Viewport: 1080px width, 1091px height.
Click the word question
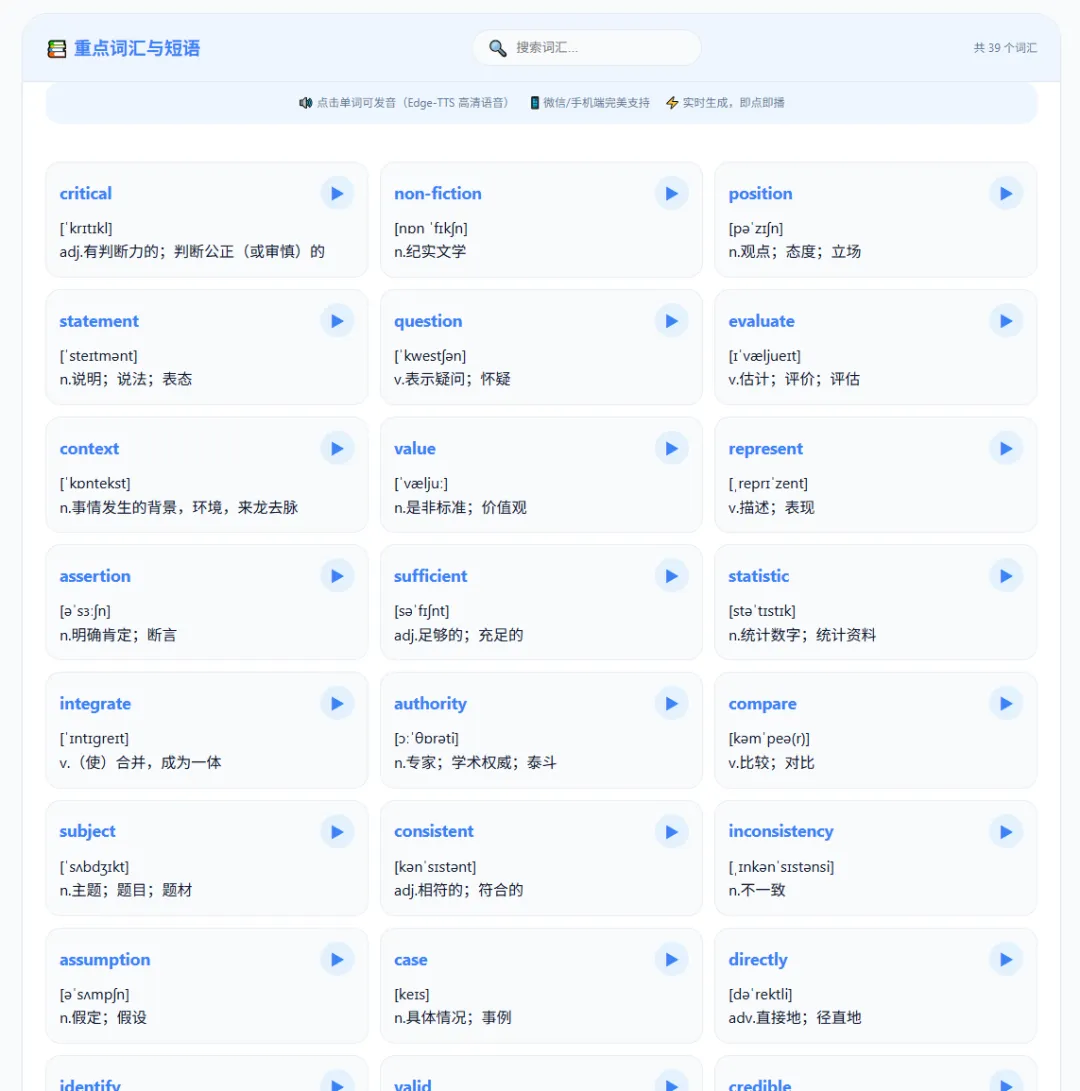tap(428, 321)
